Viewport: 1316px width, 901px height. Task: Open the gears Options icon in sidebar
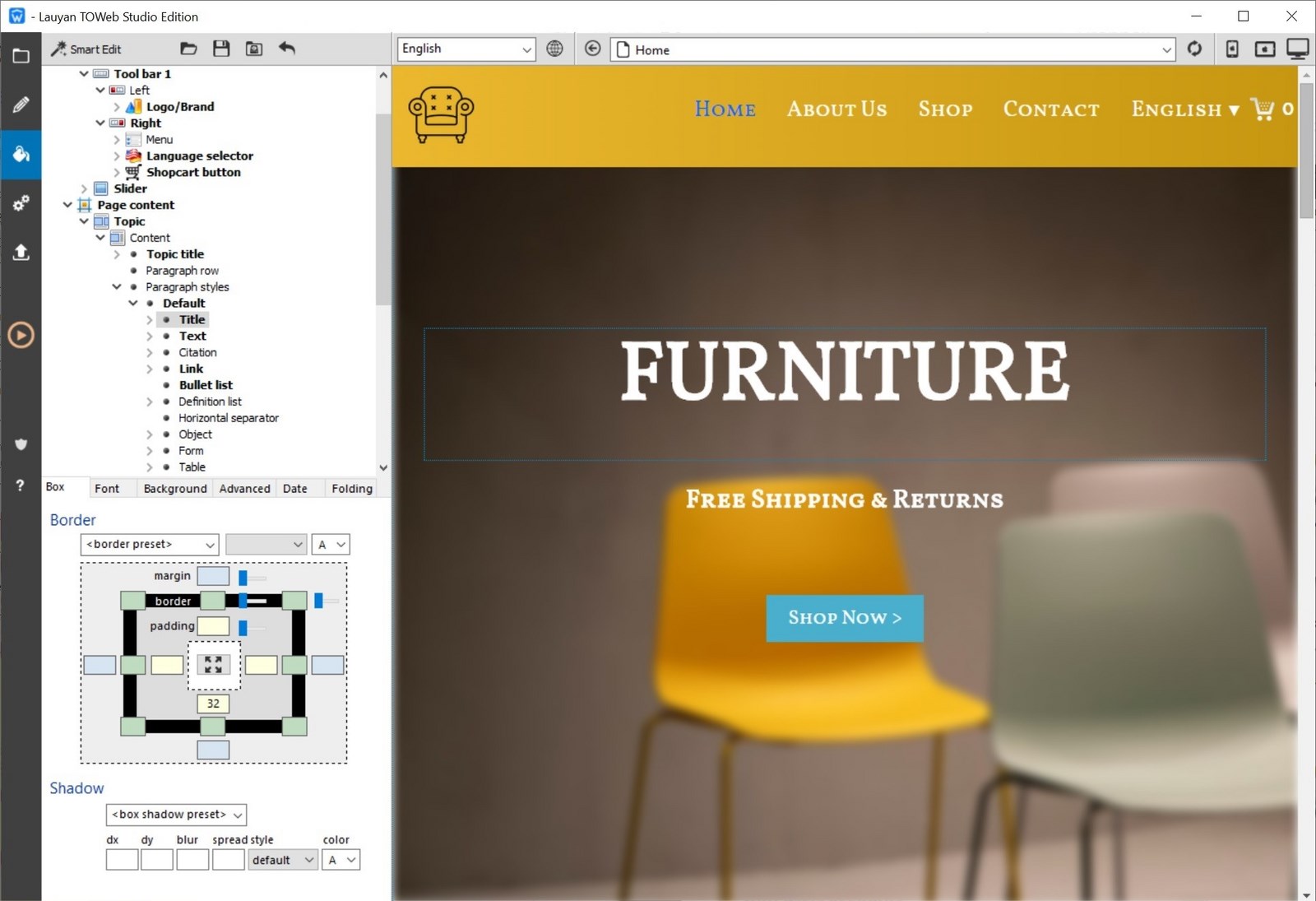21,202
